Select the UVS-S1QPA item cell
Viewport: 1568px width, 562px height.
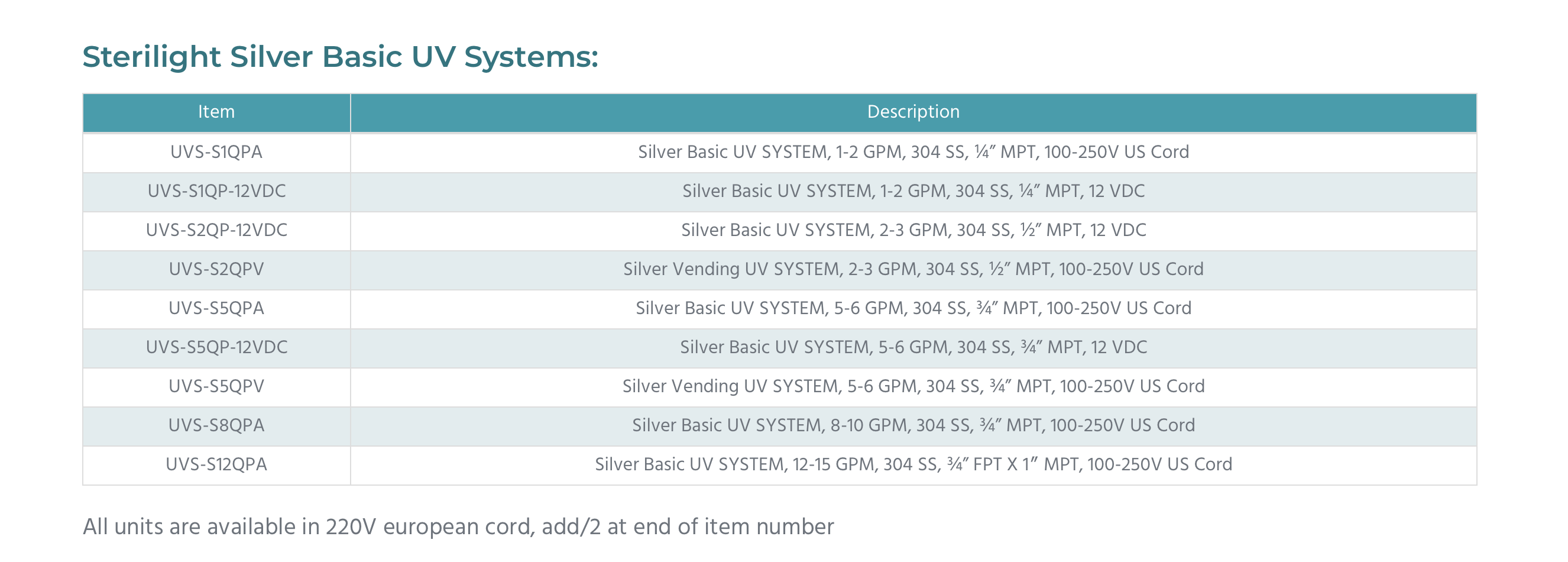pyautogui.click(x=216, y=152)
